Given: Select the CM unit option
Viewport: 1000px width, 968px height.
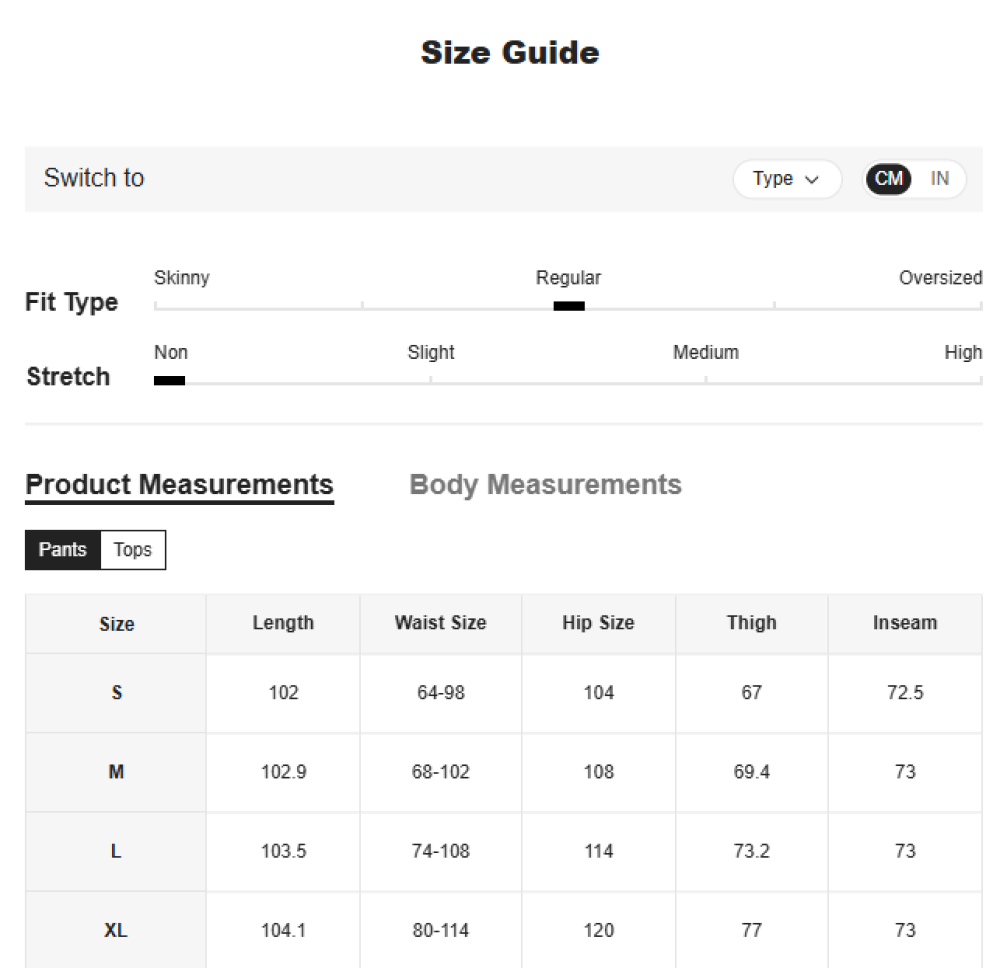Looking at the screenshot, I should click(x=888, y=179).
